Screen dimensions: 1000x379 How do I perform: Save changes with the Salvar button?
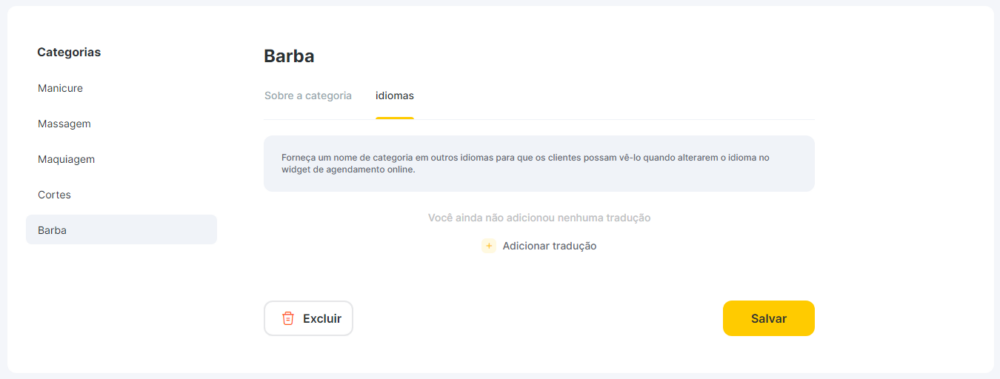pyautogui.click(x=768, y=318)
